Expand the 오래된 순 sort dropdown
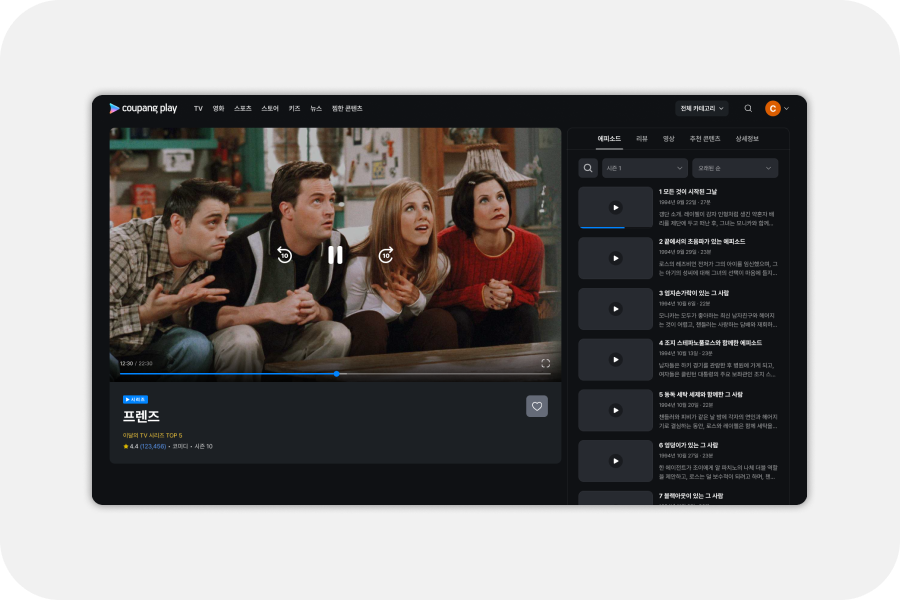 point(735,168)
